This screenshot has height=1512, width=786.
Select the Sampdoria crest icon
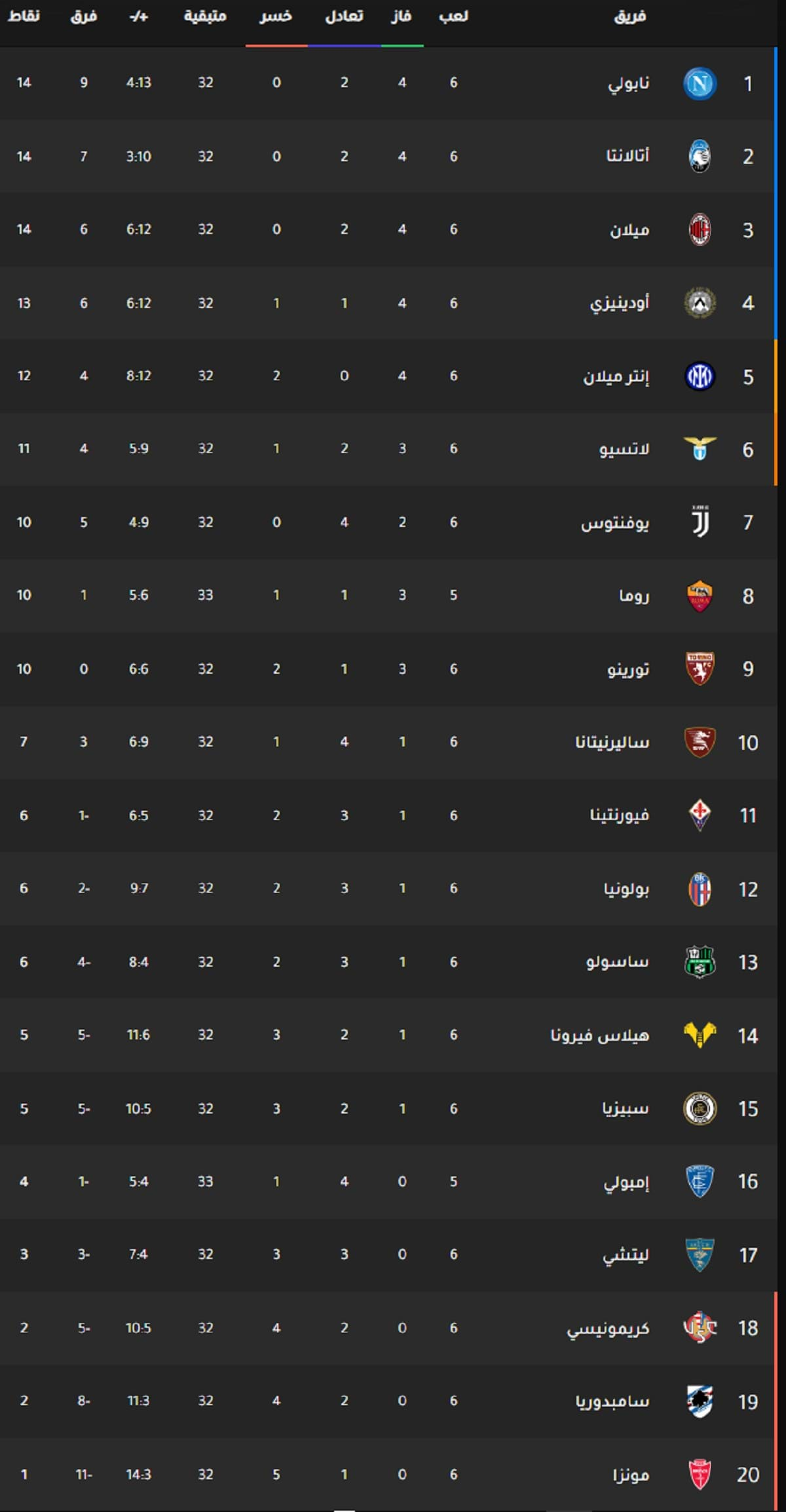[699, 1401]
